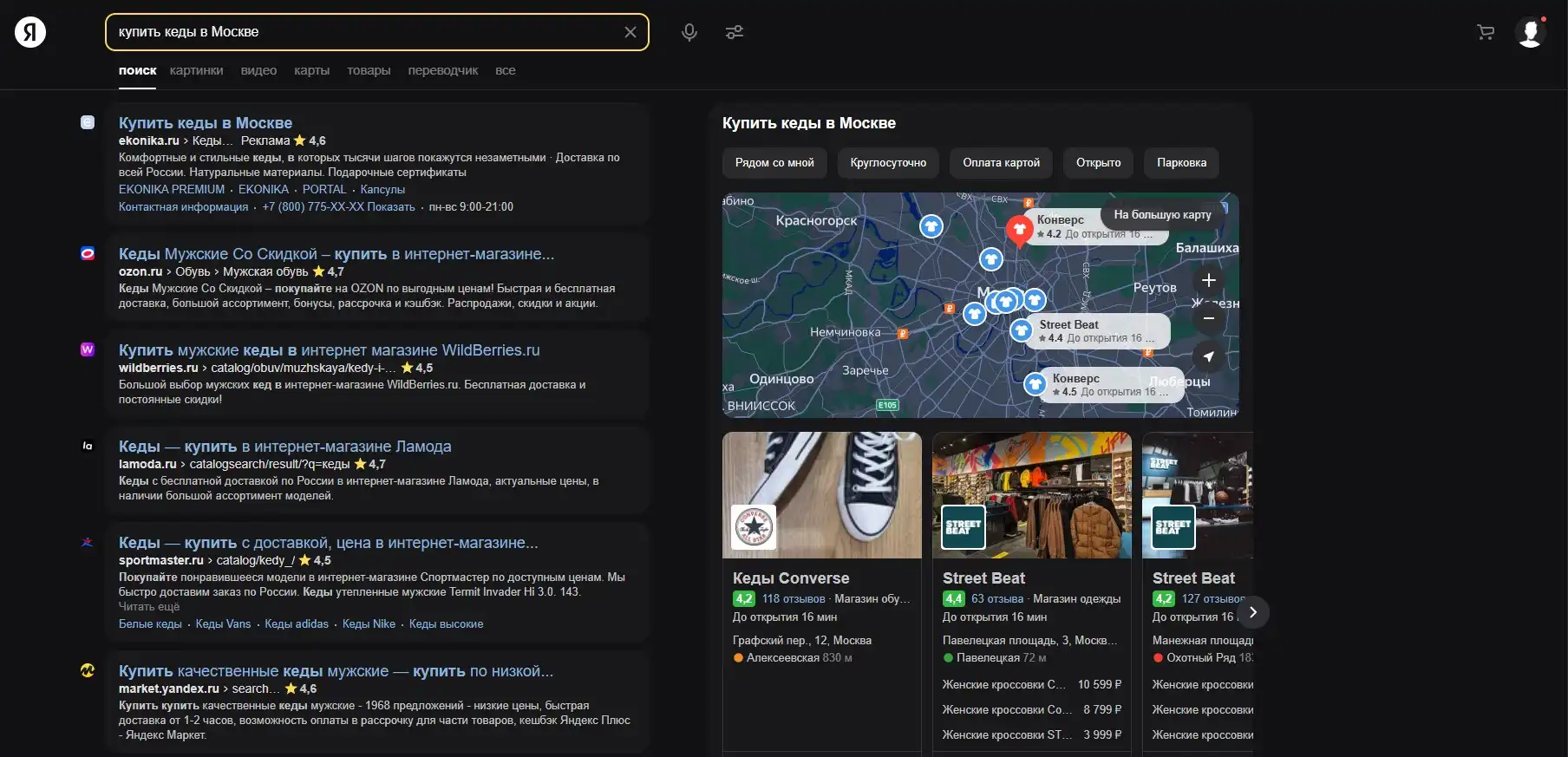Show next store cards with the arrow
The height and width of the screenshot is (757, 1568).
[x=1252, y=612]
